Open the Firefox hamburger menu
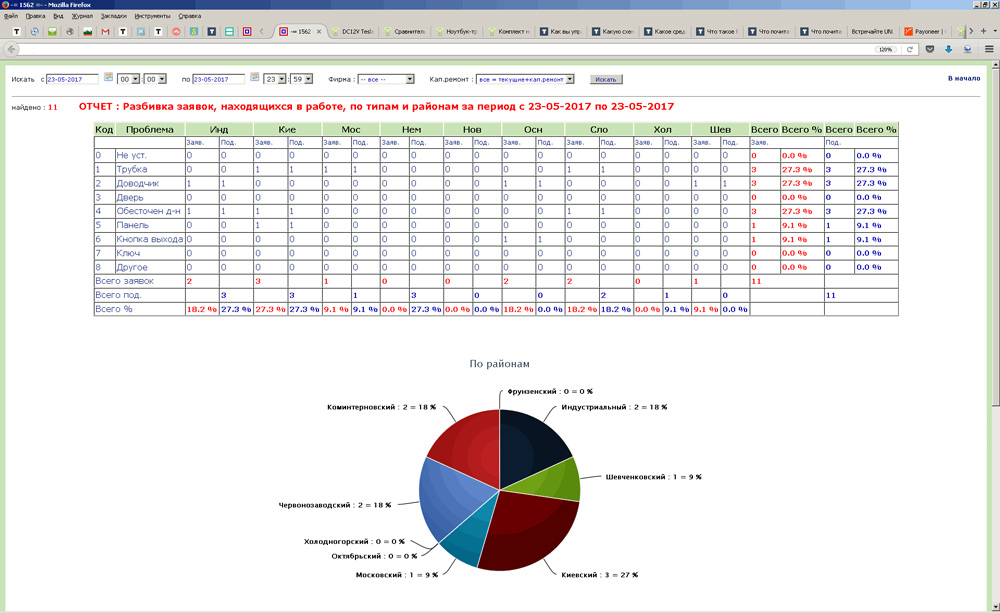Viewport: 1000px width, 613px height. [989, 49]
